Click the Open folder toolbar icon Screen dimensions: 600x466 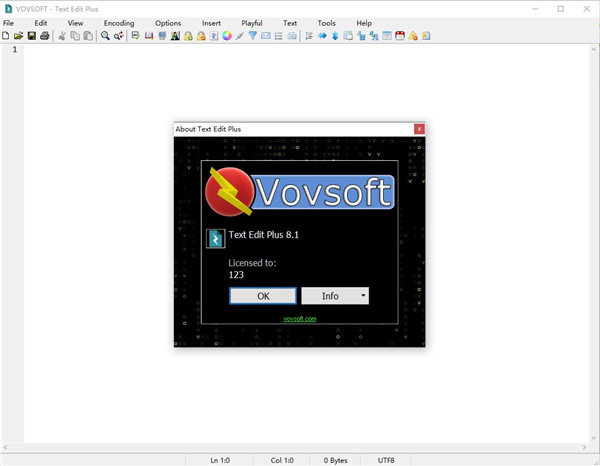click(19, 36)
